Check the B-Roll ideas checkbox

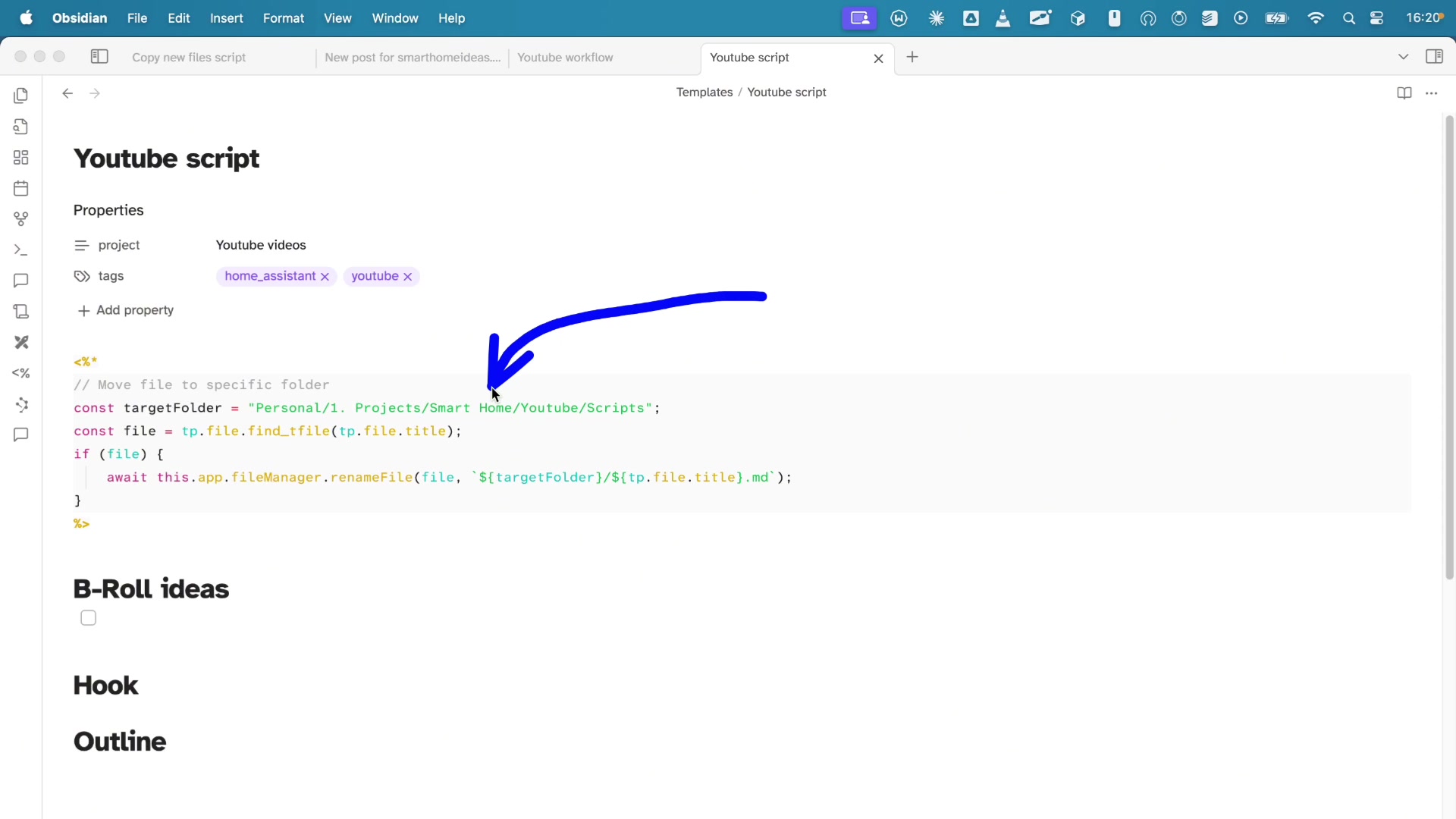pos(89,617)
